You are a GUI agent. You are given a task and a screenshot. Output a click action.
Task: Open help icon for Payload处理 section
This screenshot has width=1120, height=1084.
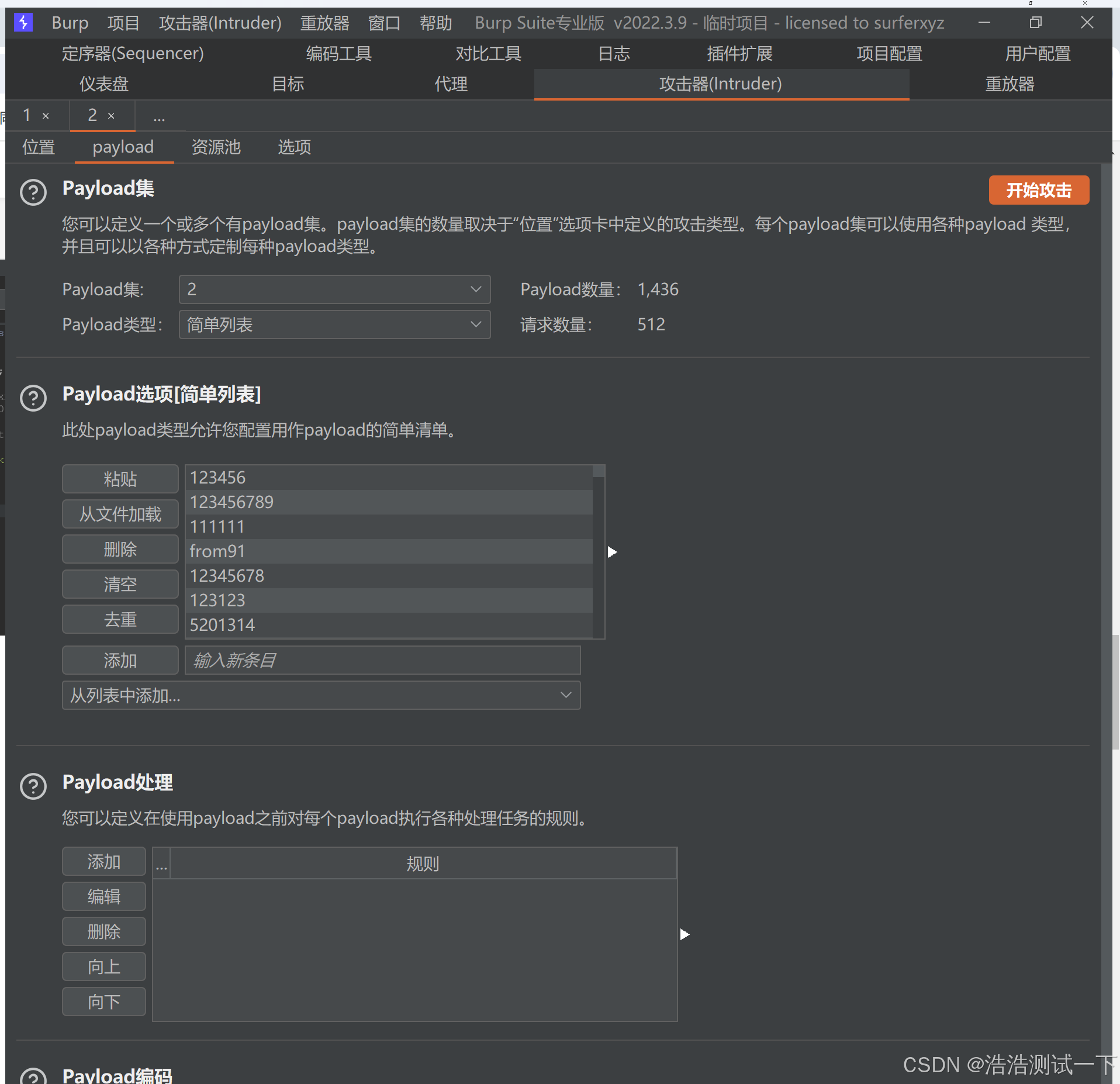(x=33, y=786)
